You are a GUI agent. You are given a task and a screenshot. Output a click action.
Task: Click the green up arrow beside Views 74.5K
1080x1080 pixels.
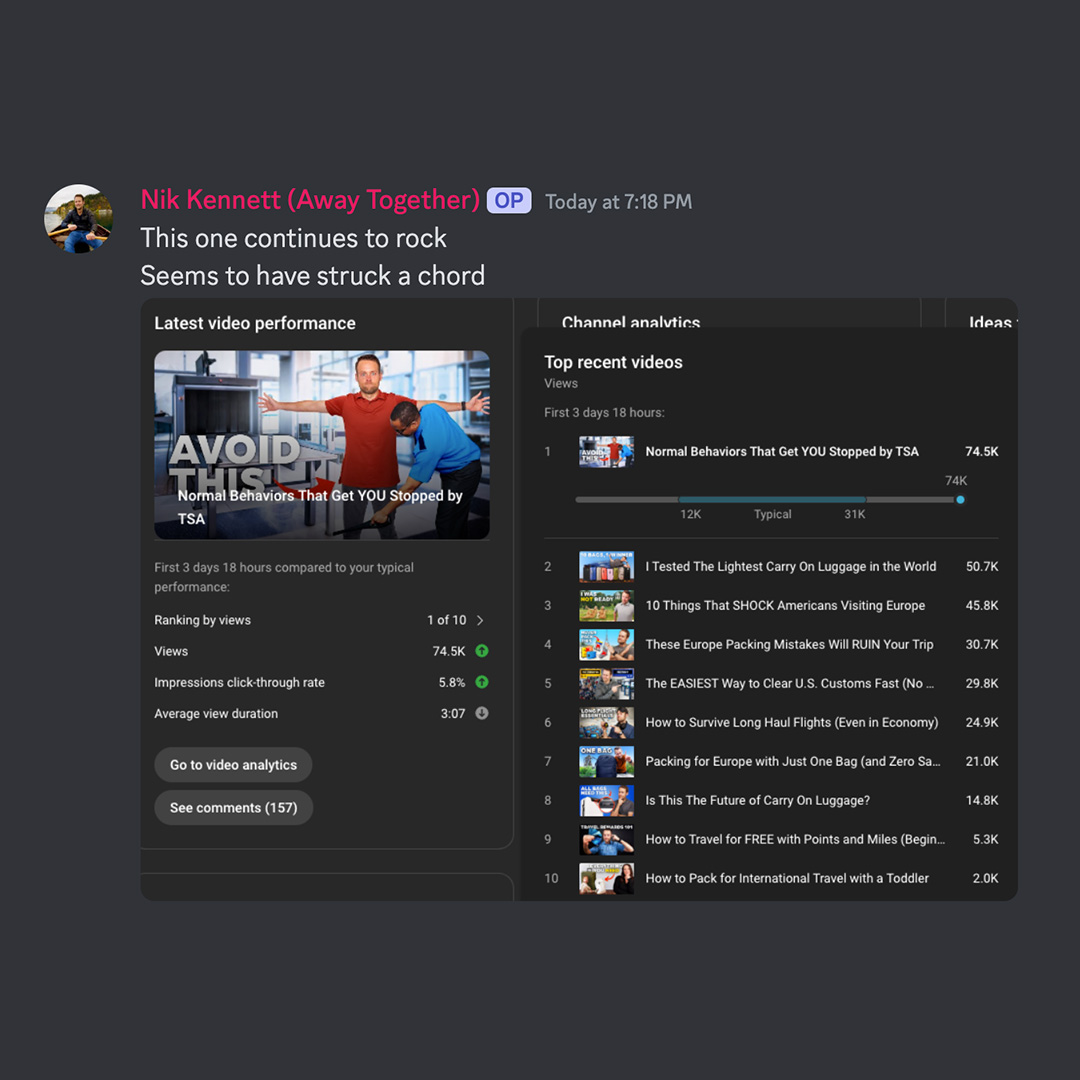482,651
